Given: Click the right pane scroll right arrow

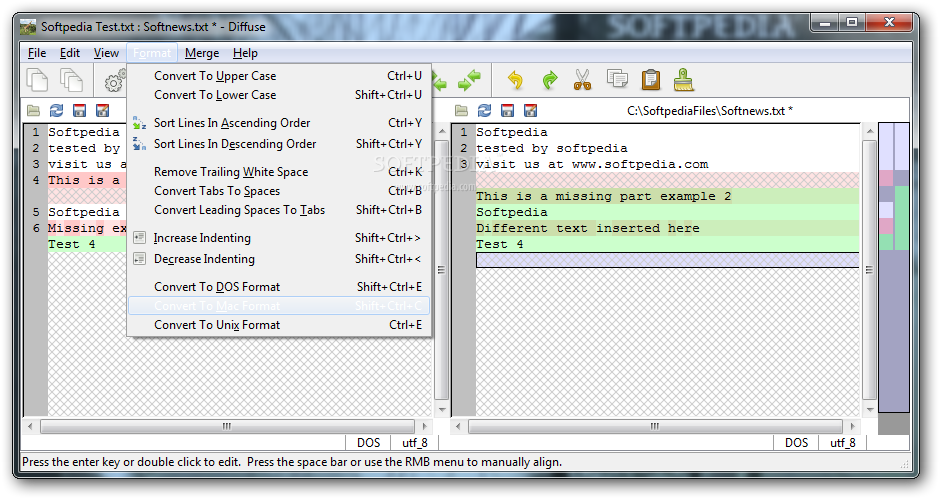Looking at the screenshot, I should pyautogui.click(x=852, y=426).
